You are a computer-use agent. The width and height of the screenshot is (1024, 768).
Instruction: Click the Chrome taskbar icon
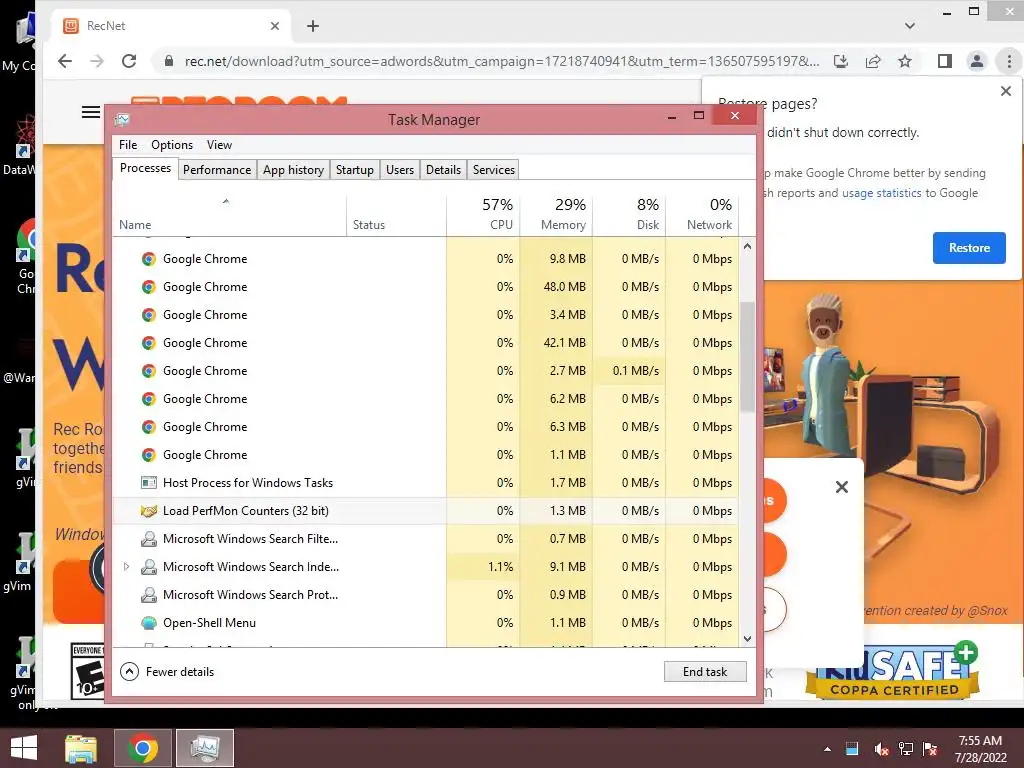143,748
